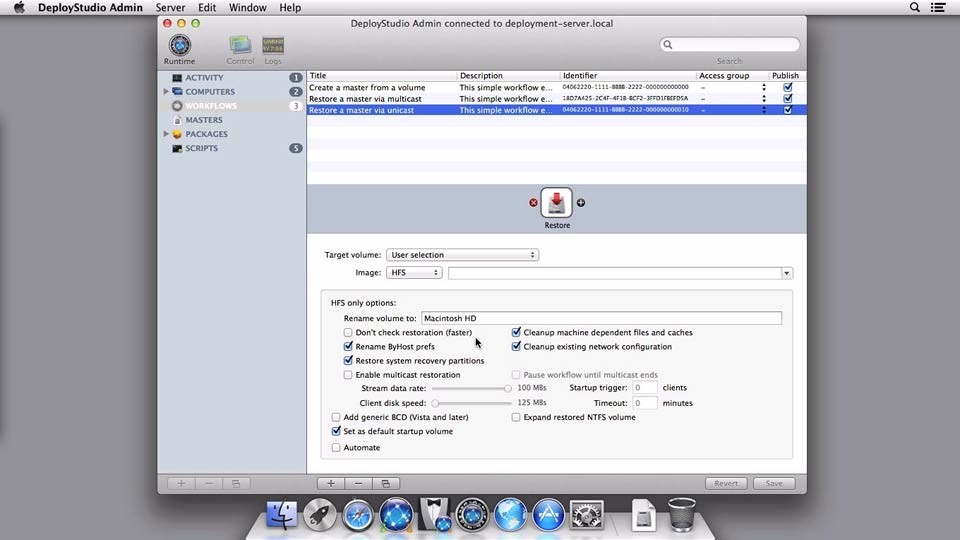Open the Window menu
This screenshot has width=960, height=540.
click(x=247, y=7)
